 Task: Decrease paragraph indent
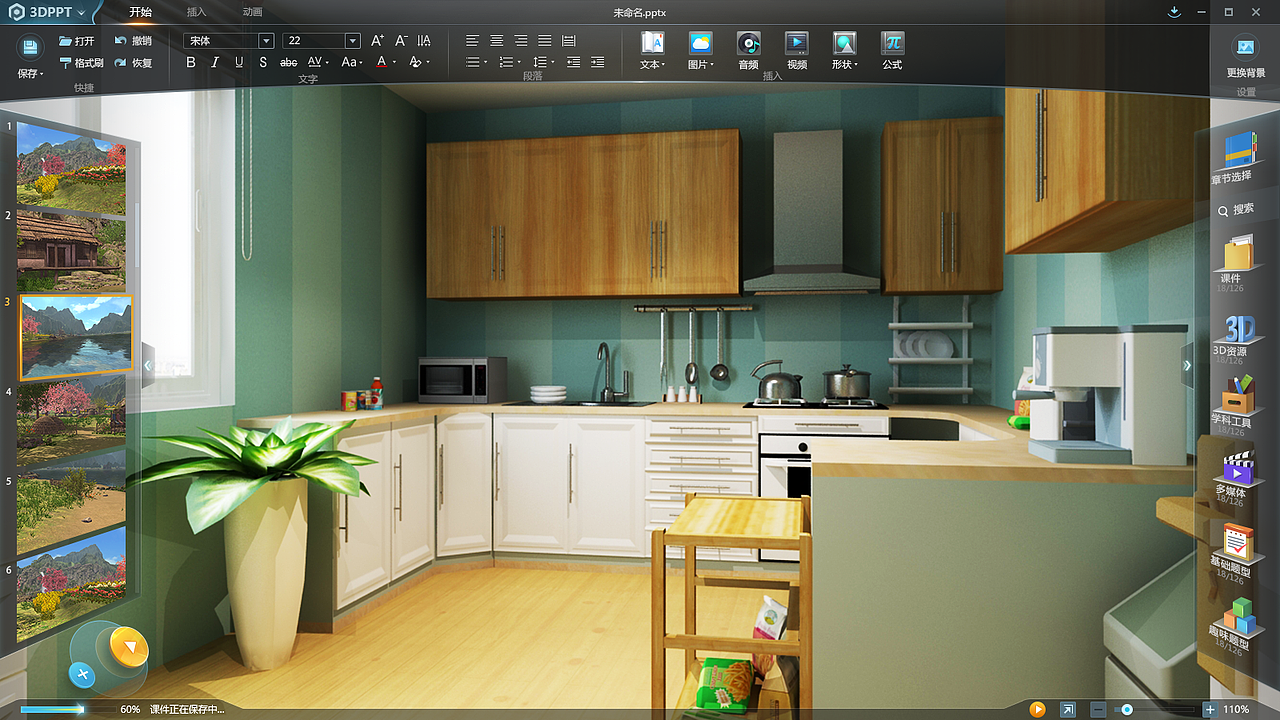573,62
